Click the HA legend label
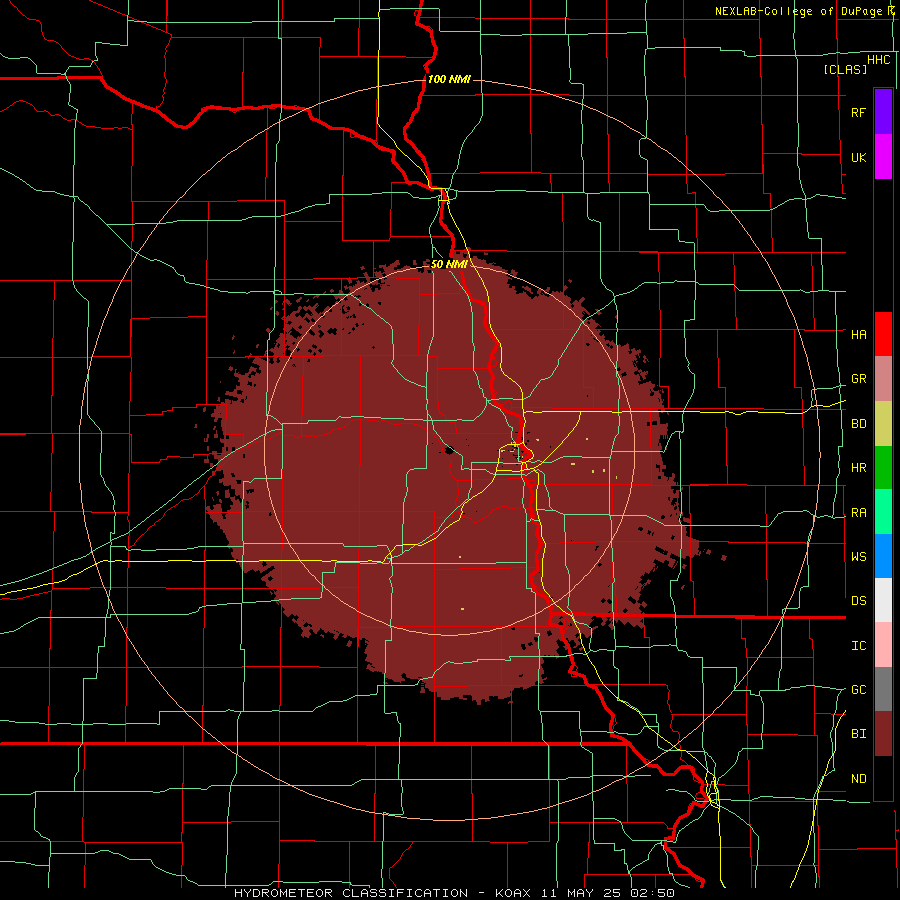900x900 pixels. coord(858,334)
